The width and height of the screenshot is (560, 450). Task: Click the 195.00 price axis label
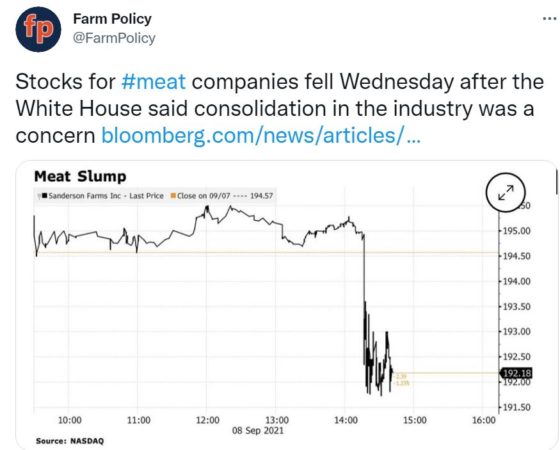pyautogui.click(x=516, y=231)
